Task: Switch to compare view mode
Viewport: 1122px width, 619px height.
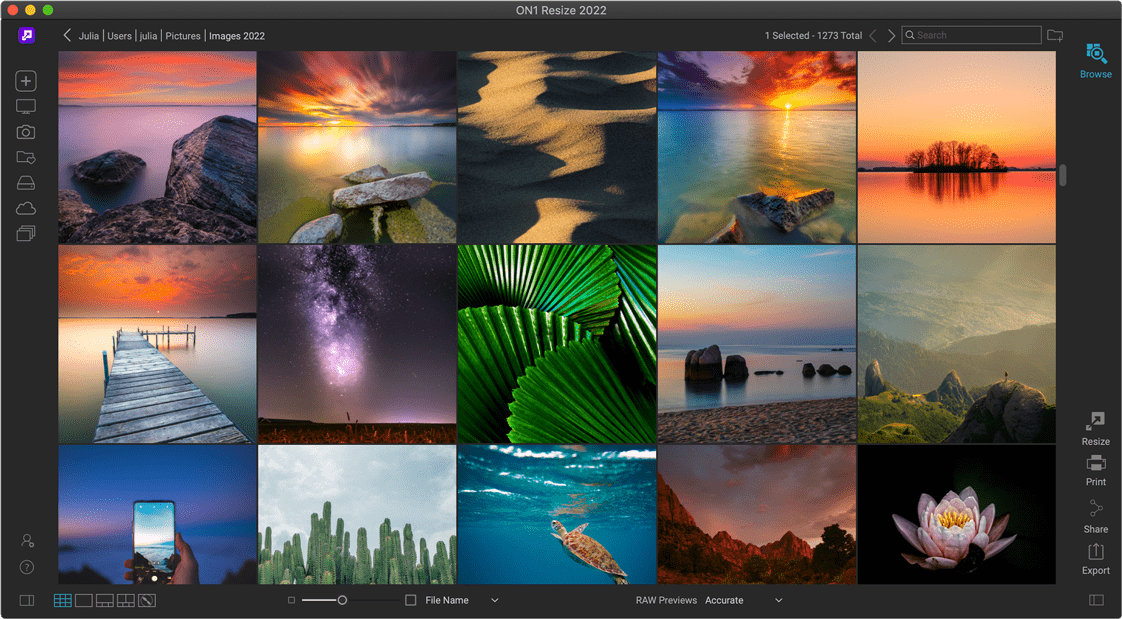Action: [x=126, y=600]
